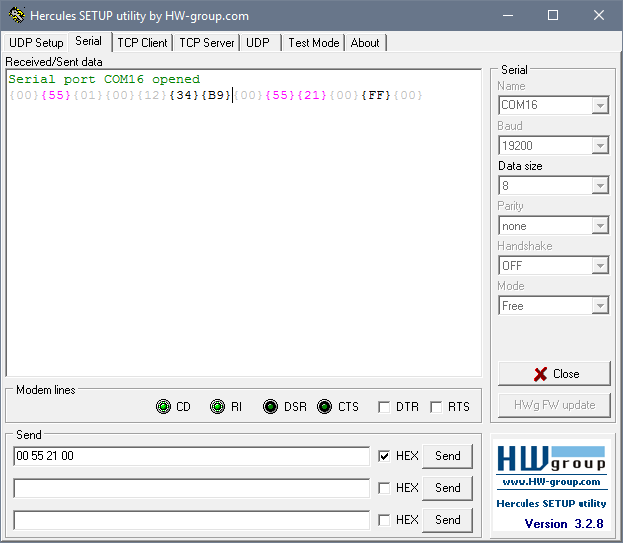Screen dimensions: 623x543
Task: Click the third send input field
Action: coord(192,520)
